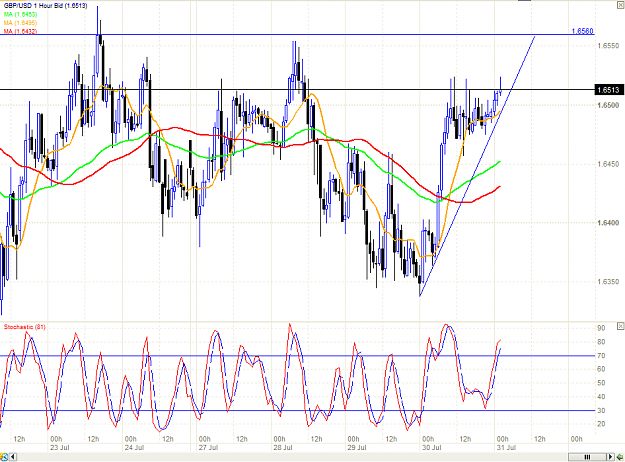Select the green MA (1.6453) legend label
The width and height of the screenshot is (625, 462).
20,15
